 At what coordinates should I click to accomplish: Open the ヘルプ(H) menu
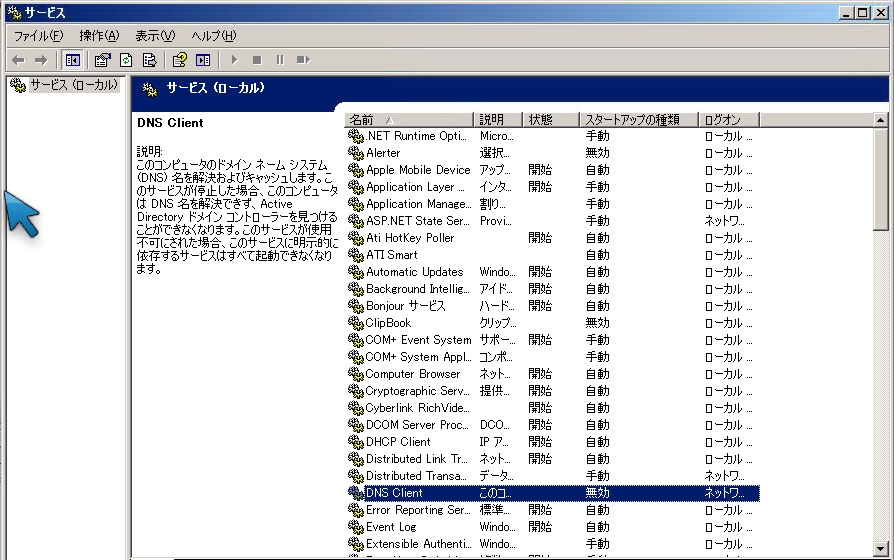coord(214,36)
